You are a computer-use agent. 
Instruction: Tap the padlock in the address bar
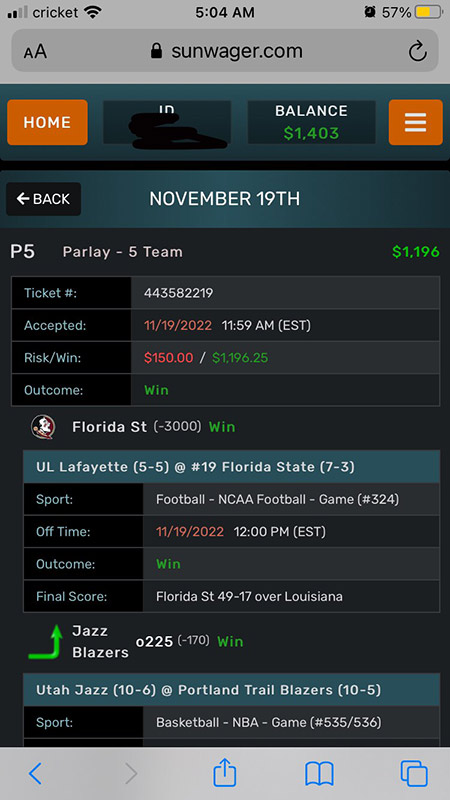[x=157, y=51]
